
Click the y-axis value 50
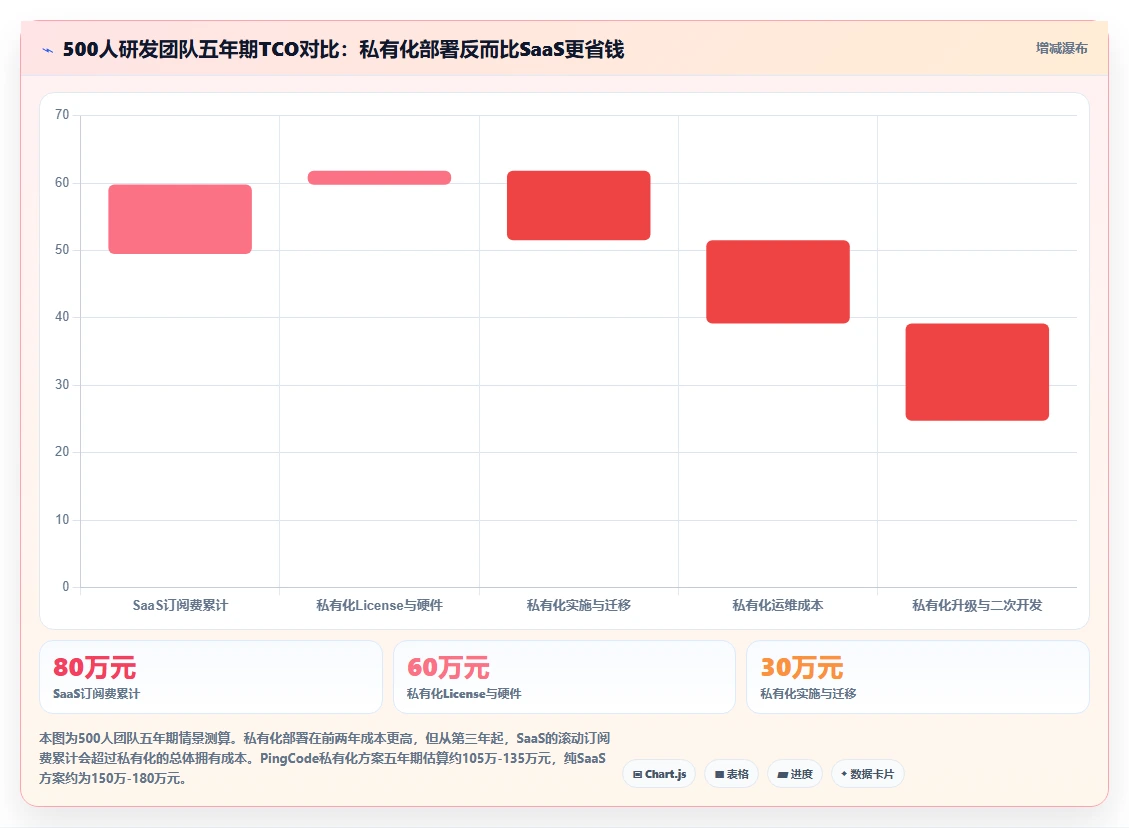(x=62, y=250)
